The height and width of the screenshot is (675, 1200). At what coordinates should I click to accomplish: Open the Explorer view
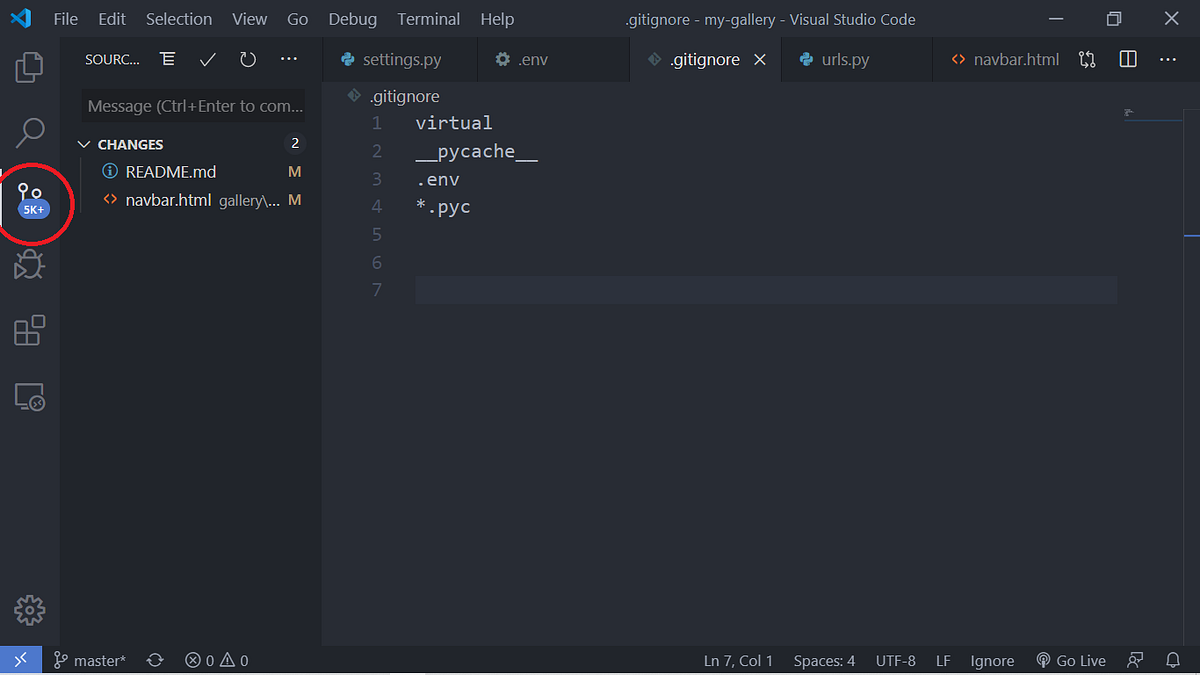[x=30, y=67]
